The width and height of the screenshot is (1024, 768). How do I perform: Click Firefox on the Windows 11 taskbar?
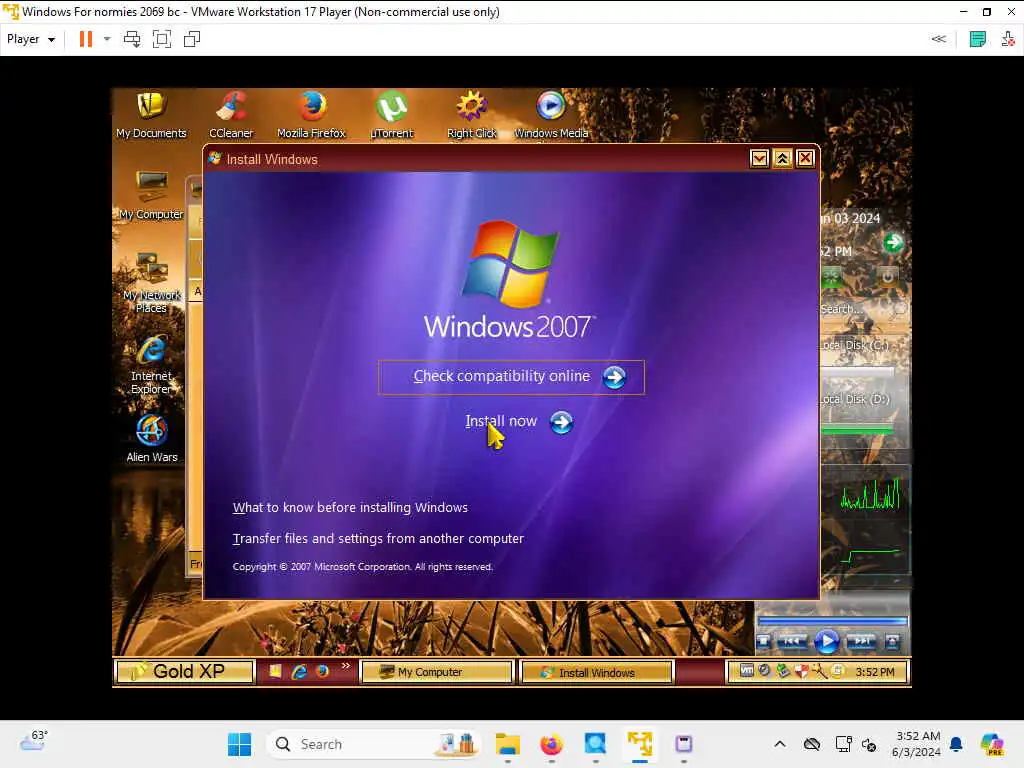pos(551,744)
